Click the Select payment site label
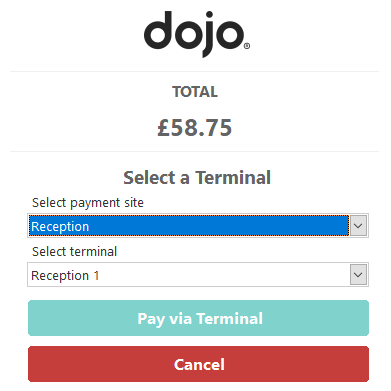The width and height of the screenshot is (391, 391). (x=88, y=203)
